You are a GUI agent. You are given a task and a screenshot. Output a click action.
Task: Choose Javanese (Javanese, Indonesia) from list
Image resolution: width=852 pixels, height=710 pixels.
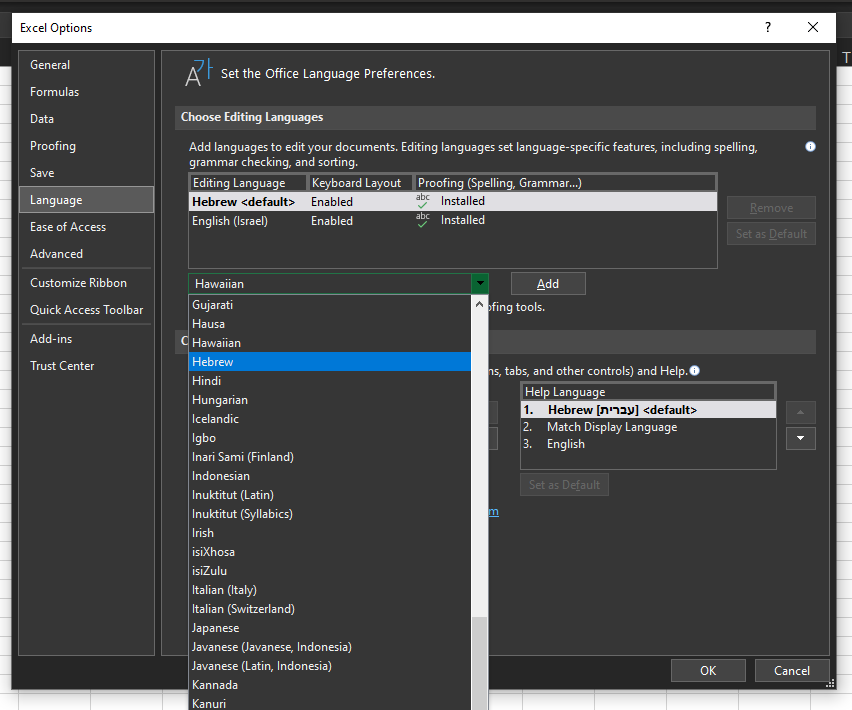(x=330, y=647)
